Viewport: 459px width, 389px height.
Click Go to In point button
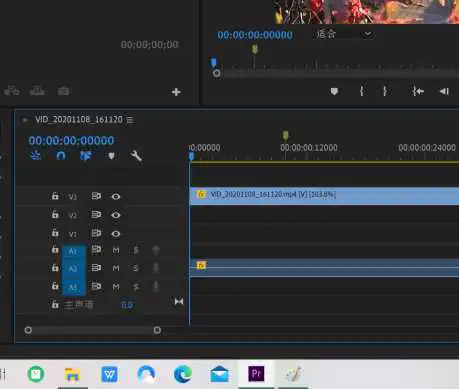tap(418, 91)
